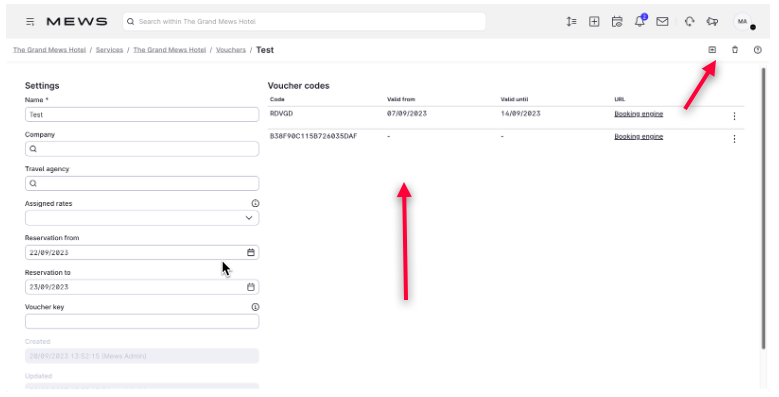Click the new reservation plus icon in header

(x=594, y=21)
